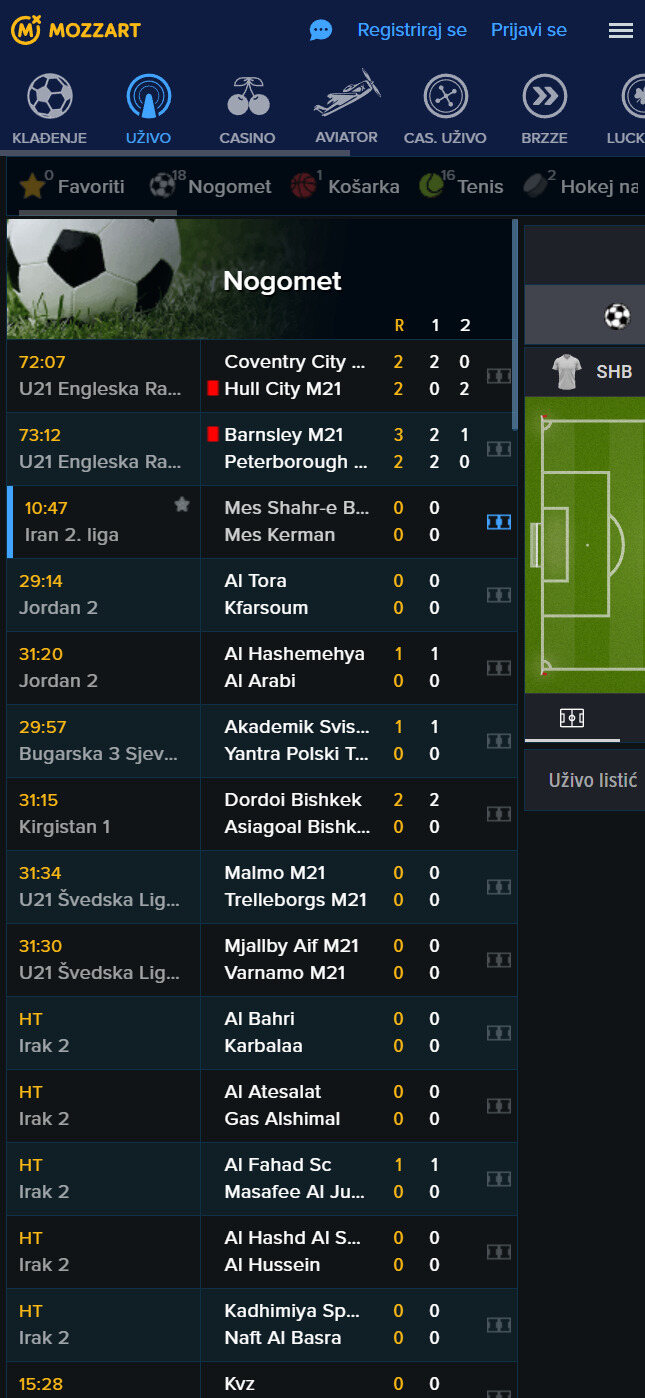The image size is (645, 1398).
Task: Expand the Uživo listić panel
Action: point(593,780)
